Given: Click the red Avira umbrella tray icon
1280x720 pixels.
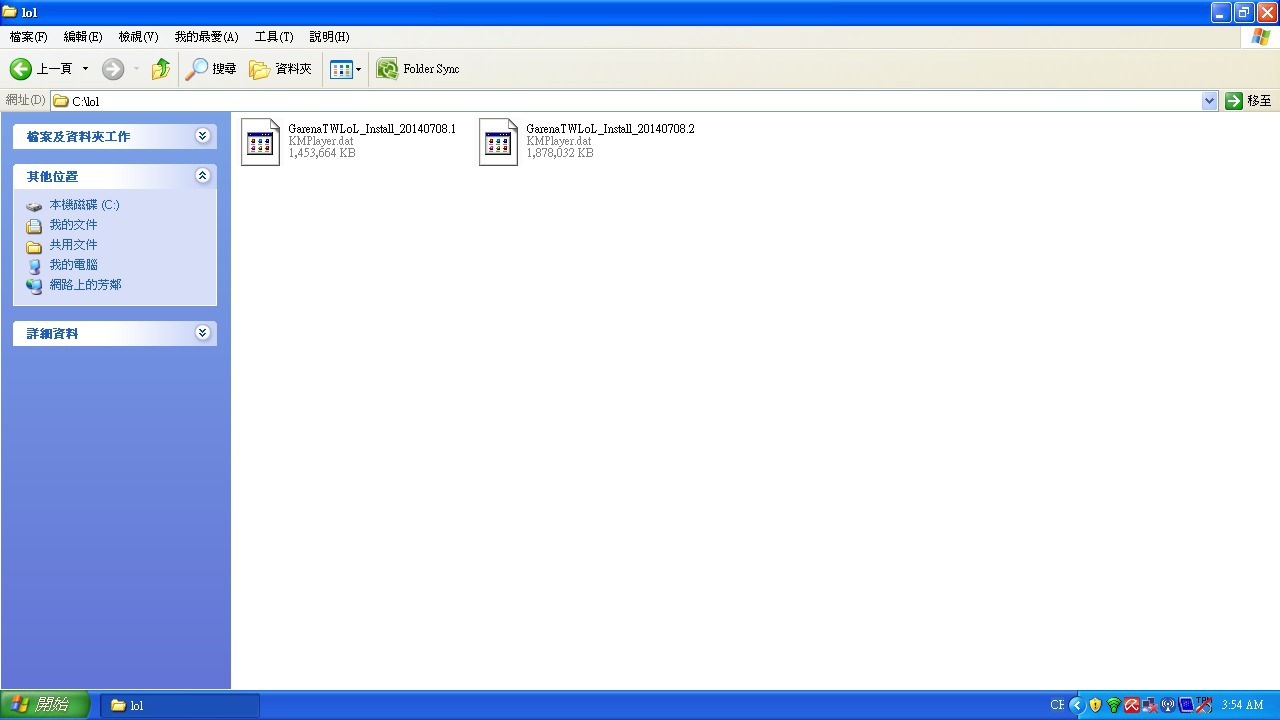Looking at the screenshot, I should [1132, 705].
